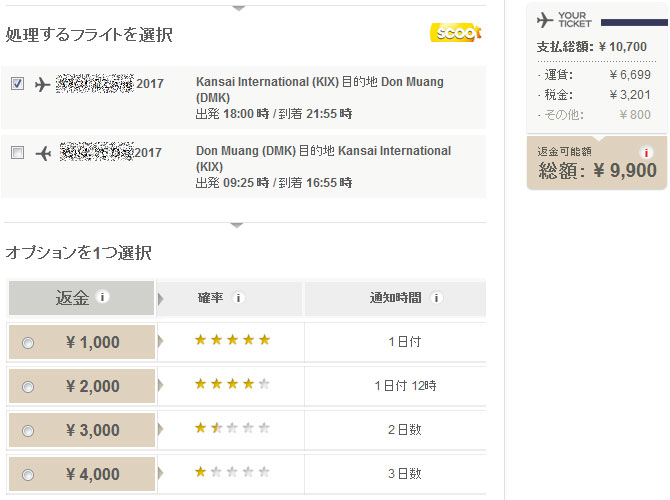Click the info icon beside 確率 header
The image size is (670, 500).
pos(238,298)
